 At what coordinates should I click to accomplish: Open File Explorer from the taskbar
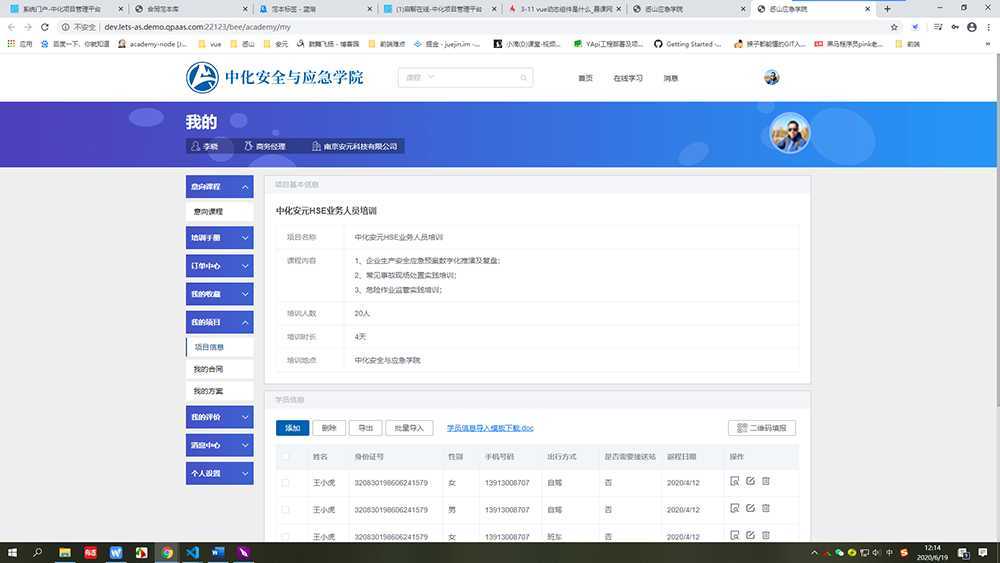pos(64,552)
